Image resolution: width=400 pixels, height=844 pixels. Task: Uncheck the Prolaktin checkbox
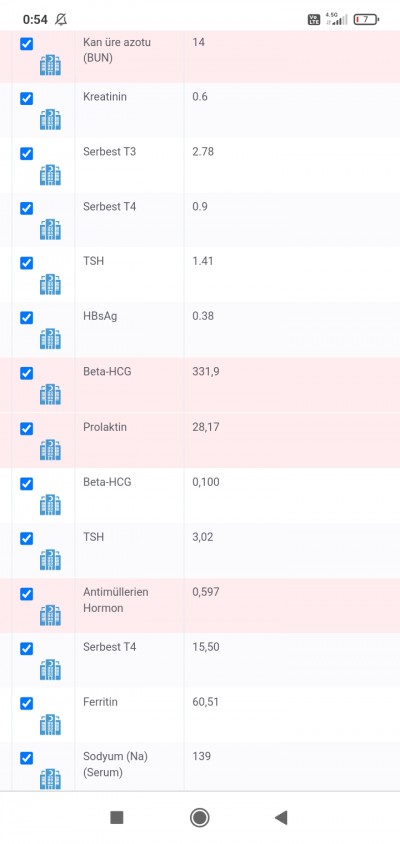tap(26, 428)
